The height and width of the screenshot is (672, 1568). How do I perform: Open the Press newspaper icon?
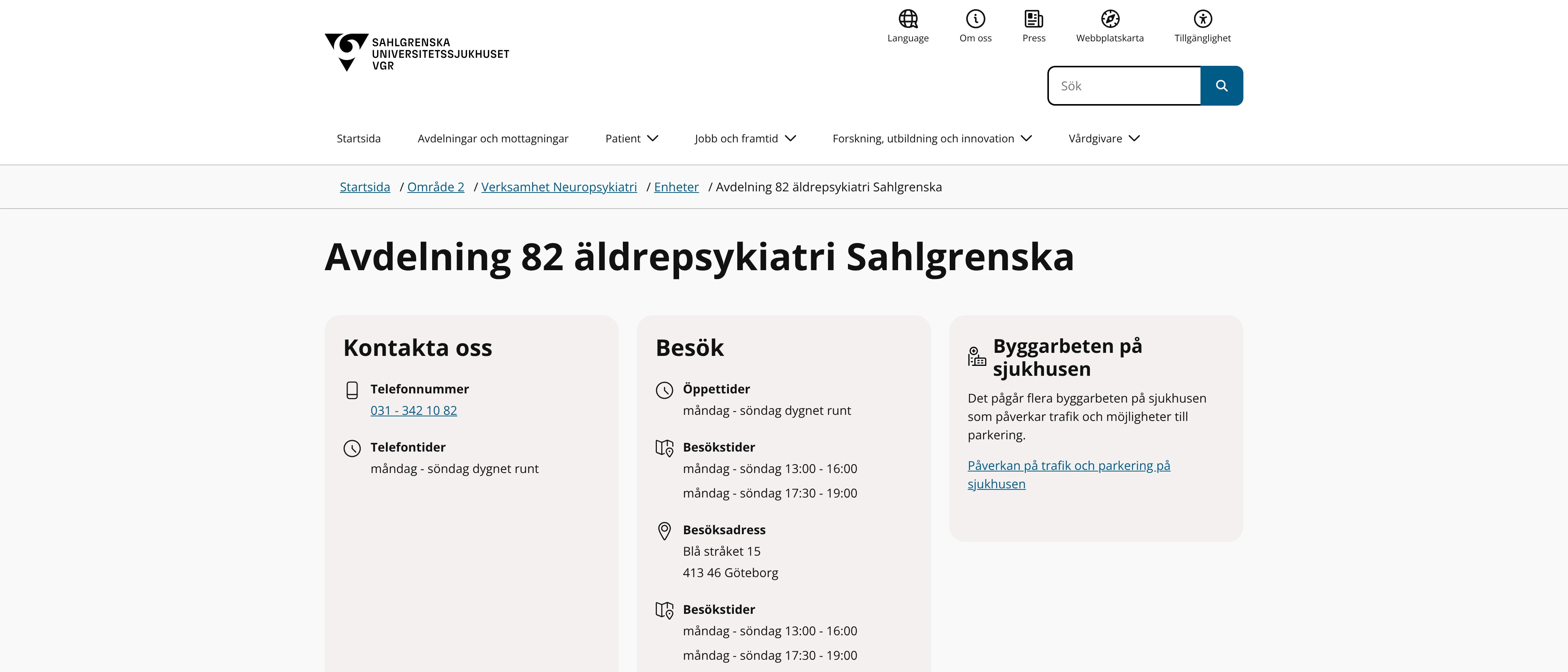point(1034,19)
